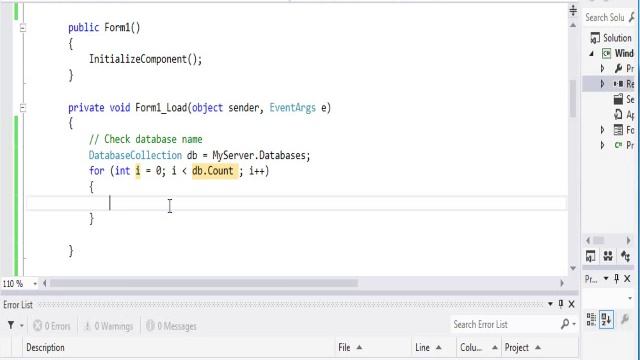Click the Search Solution Explorer field
The height and width of the screenshot is (360, 640).
[605, 18]
